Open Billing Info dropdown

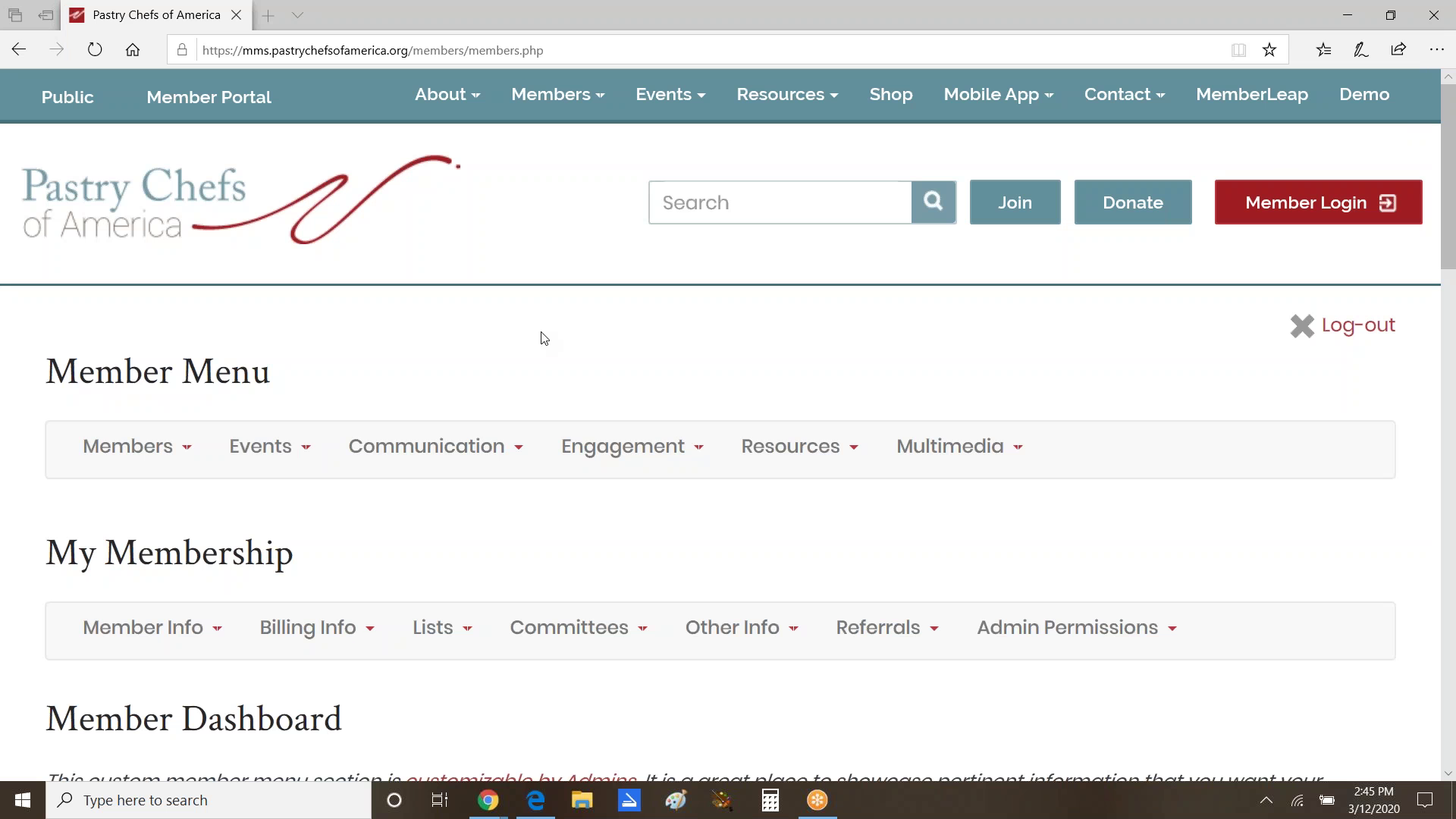(x=317, y=628)
